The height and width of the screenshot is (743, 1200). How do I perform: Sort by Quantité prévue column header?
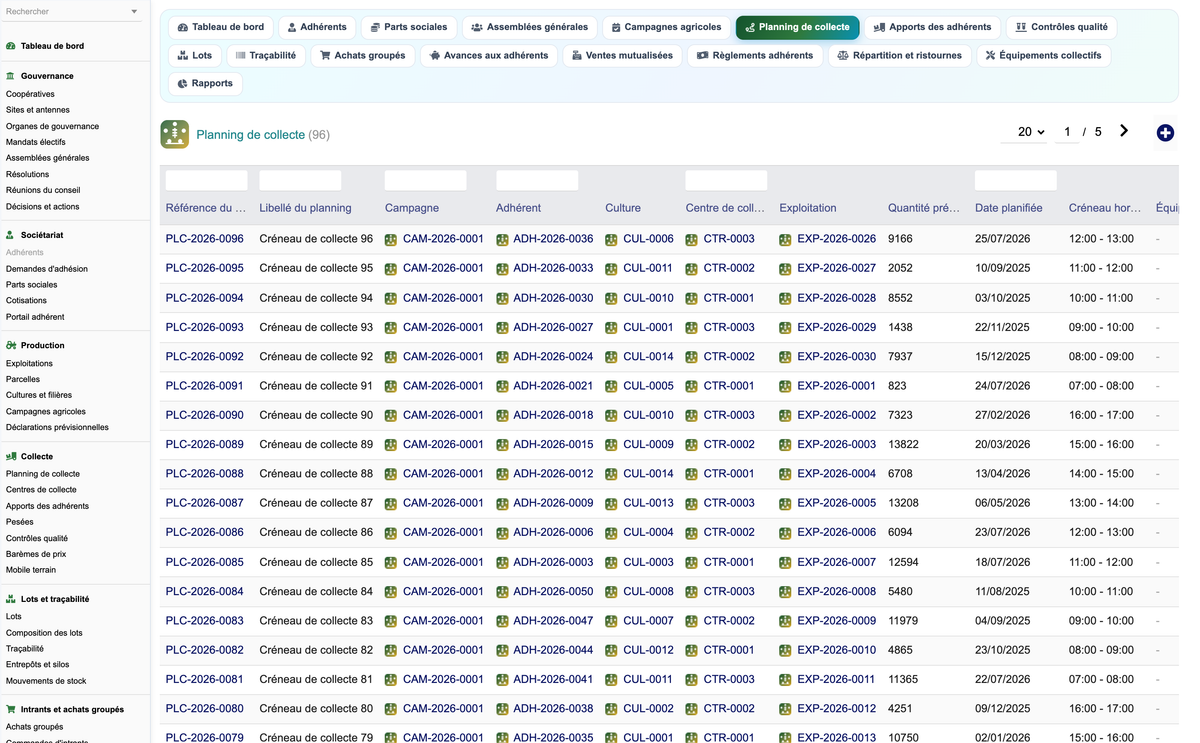[x=923, y=208]
